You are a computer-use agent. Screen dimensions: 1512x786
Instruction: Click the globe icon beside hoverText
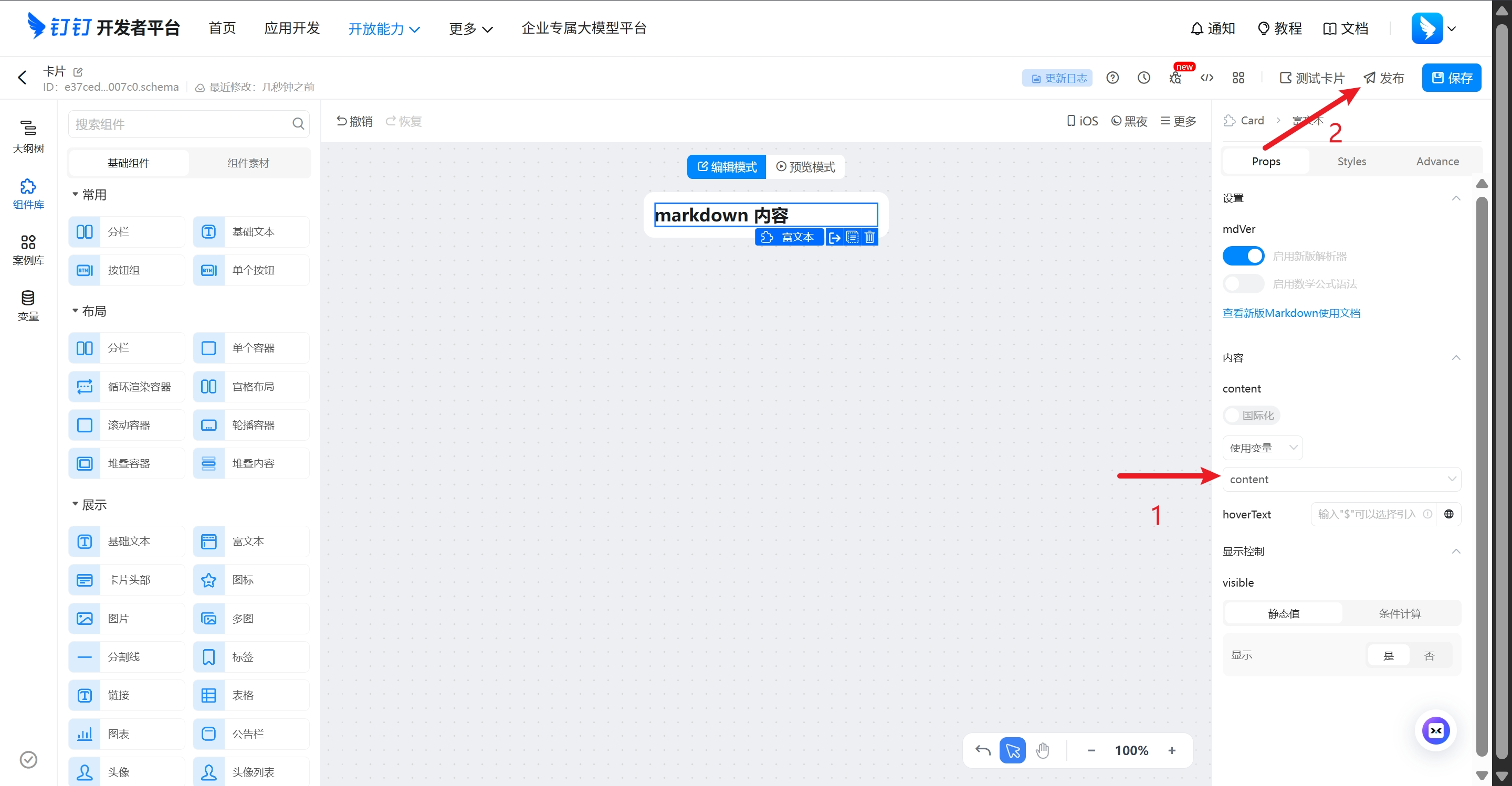pos(1448,514)
